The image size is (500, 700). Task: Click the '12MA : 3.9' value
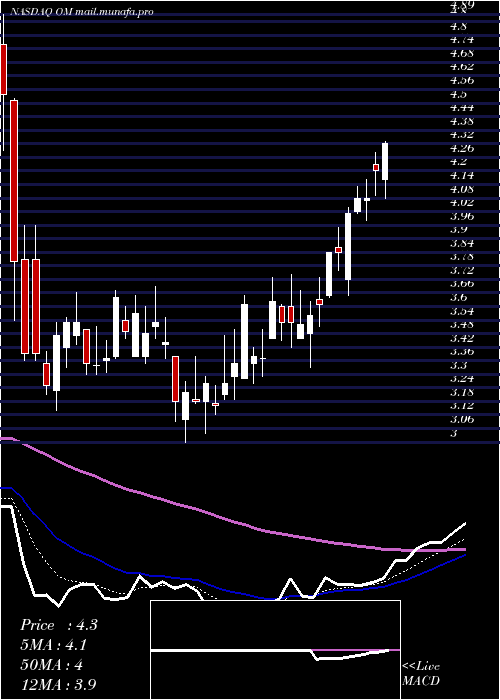(59, 685)
